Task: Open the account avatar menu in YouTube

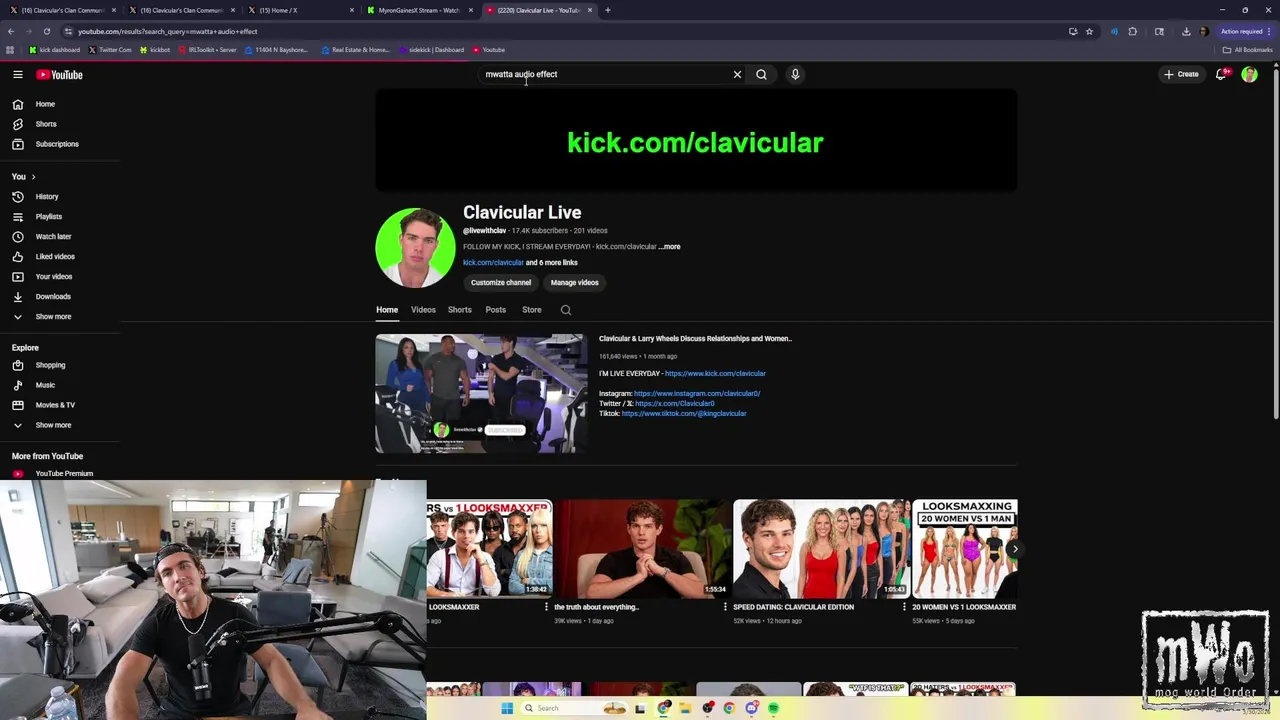Action: click(x=1249, y=74)
